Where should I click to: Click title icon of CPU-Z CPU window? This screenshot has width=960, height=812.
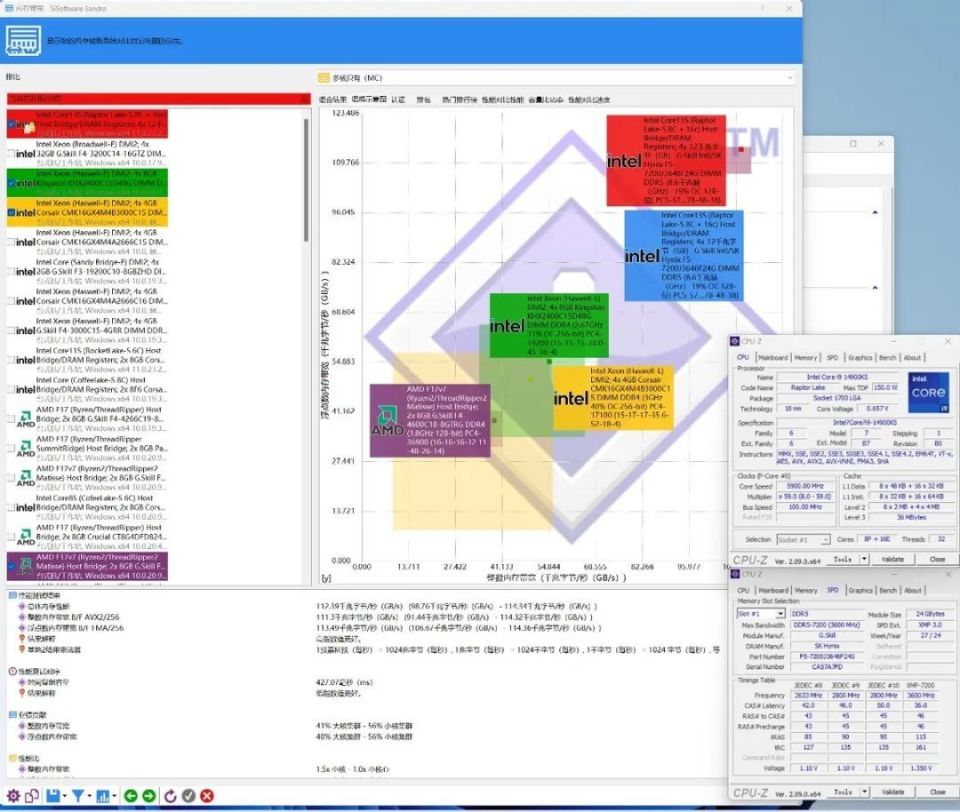click(735, 341)
